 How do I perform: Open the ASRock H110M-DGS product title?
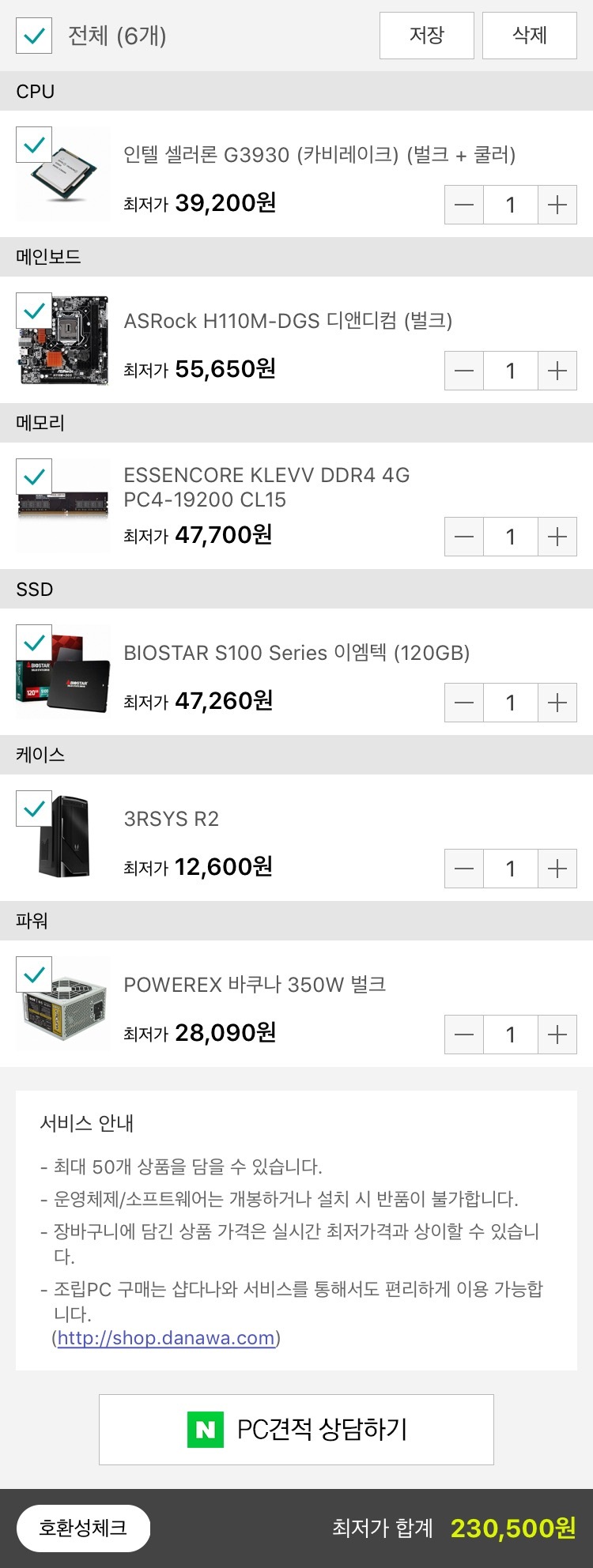[288, 321]
